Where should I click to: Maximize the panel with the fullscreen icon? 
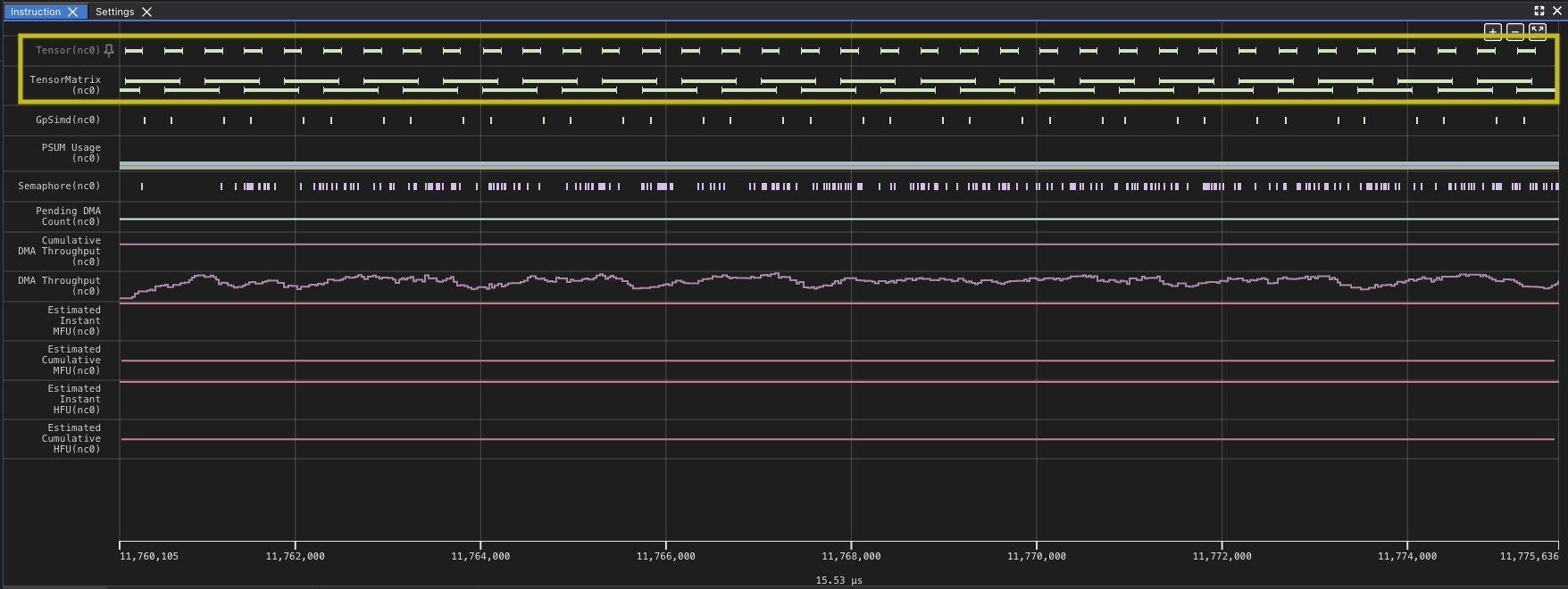click(x=1539, y=11)
